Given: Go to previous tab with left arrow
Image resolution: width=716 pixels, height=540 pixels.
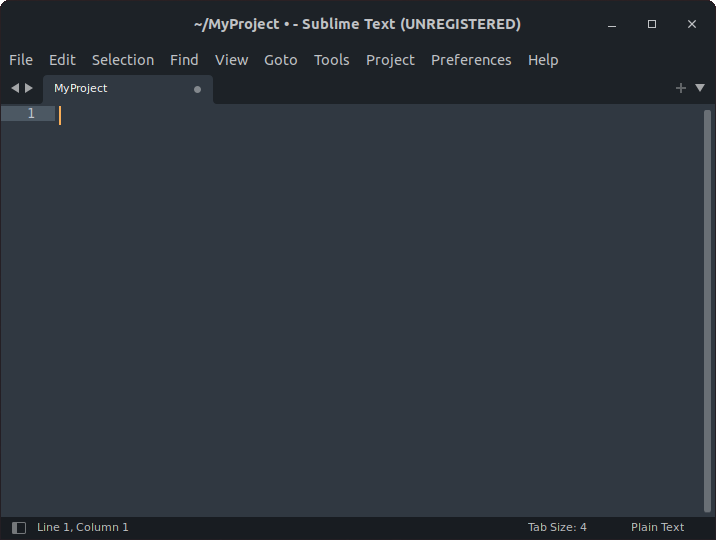Looking at the screenshot, I should click(x=15, y=88).
